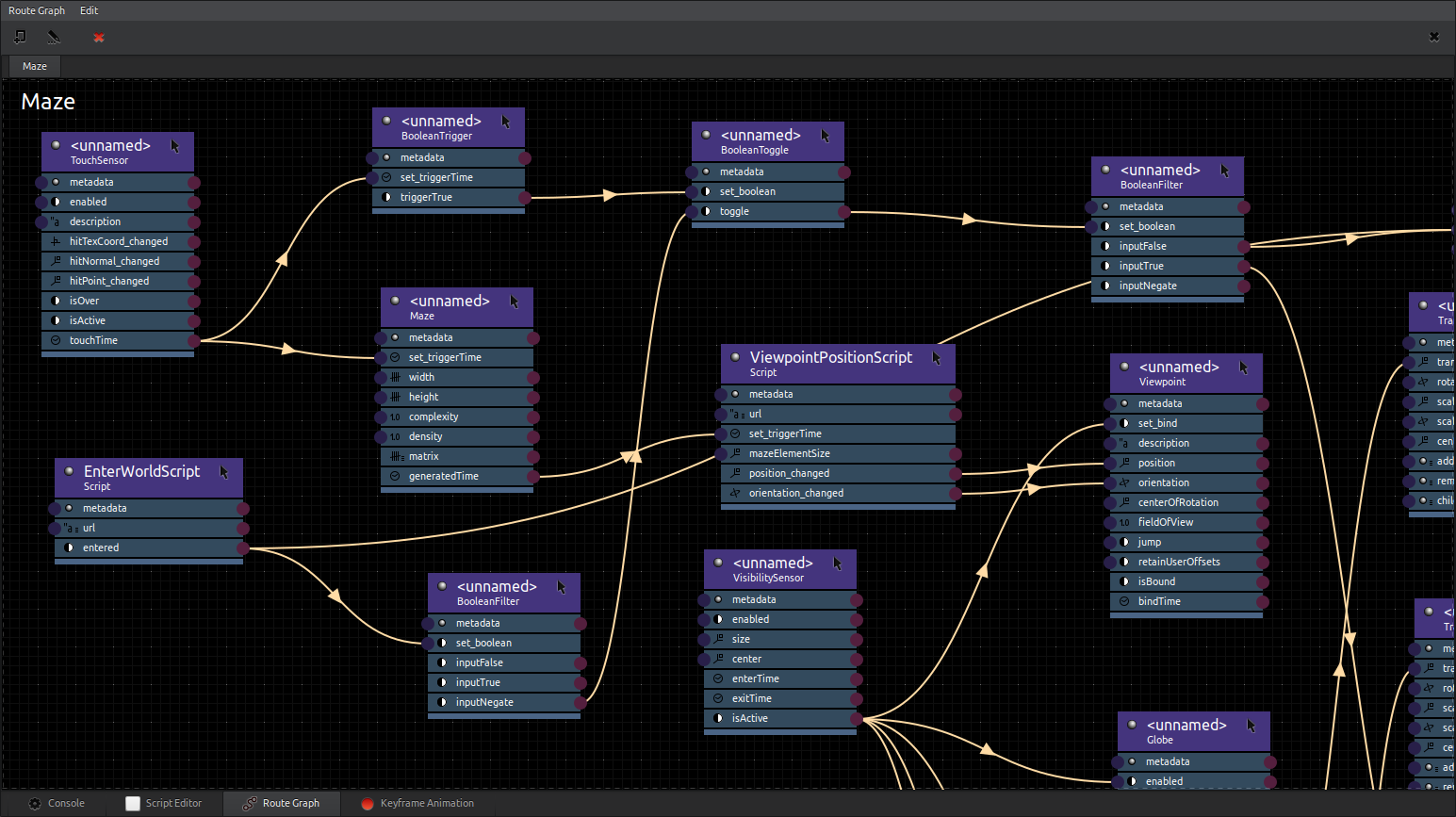Select the isActive field in VisibilitySensor

point(749,718)
